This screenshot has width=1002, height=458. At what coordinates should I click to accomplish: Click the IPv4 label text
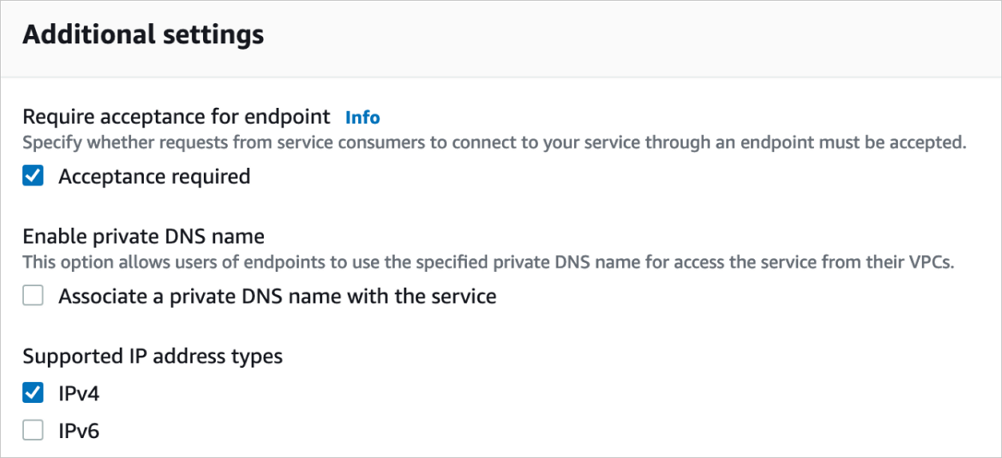[x=79, y=393]
